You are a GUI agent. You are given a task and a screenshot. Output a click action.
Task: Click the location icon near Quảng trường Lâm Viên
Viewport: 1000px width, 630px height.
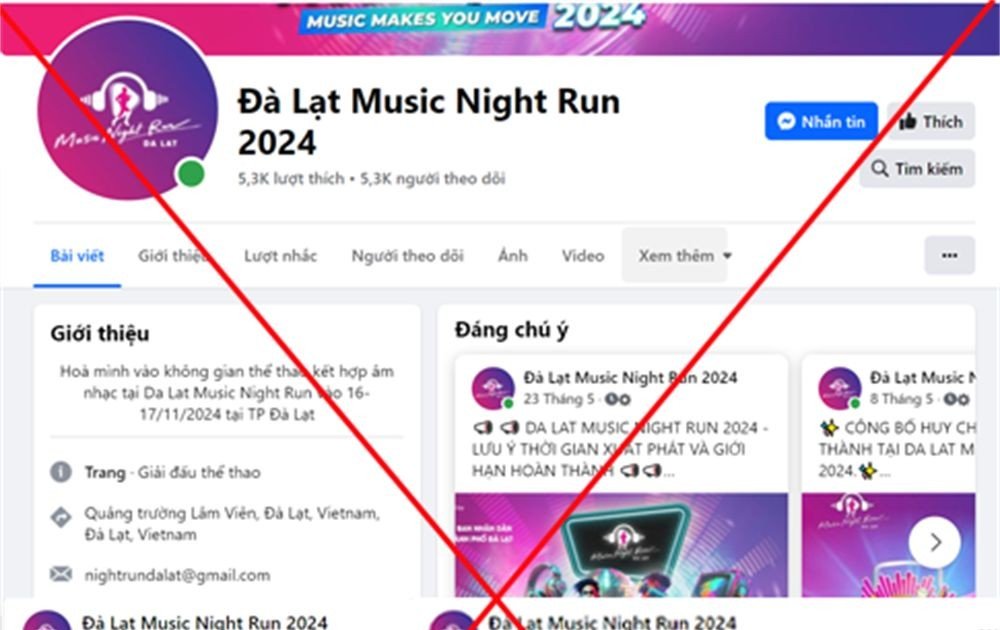coord(61,517)
